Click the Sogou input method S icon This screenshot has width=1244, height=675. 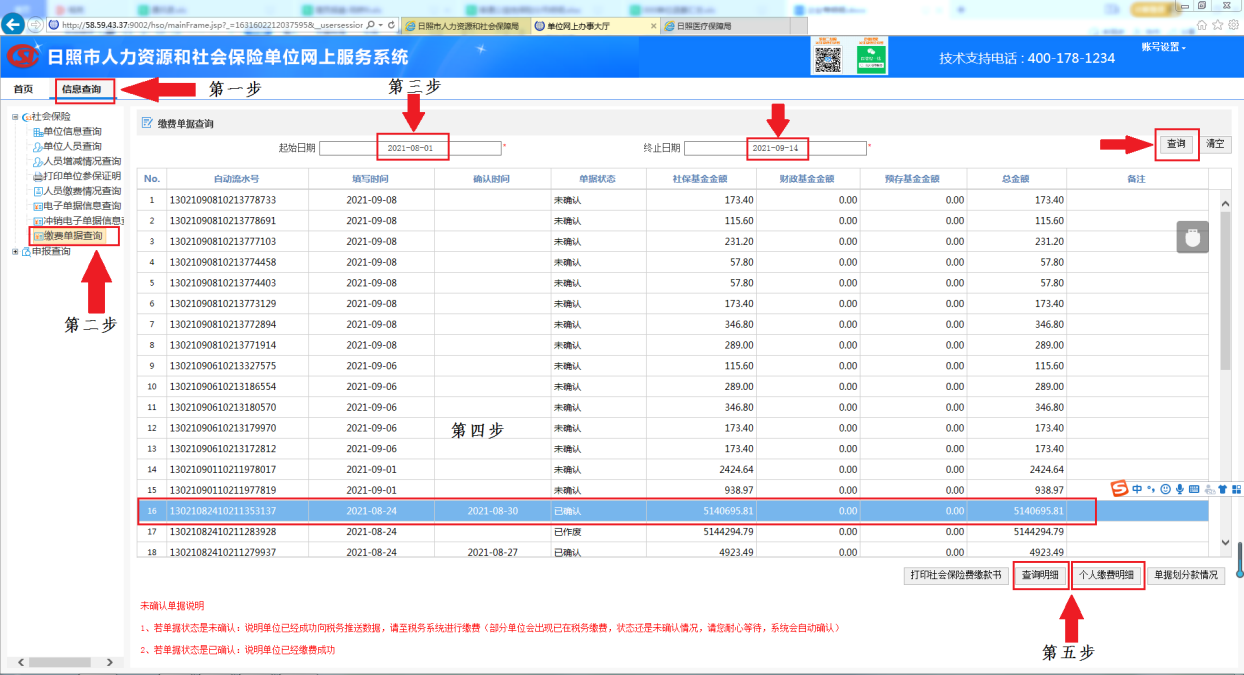click(x=1119, y=488)
